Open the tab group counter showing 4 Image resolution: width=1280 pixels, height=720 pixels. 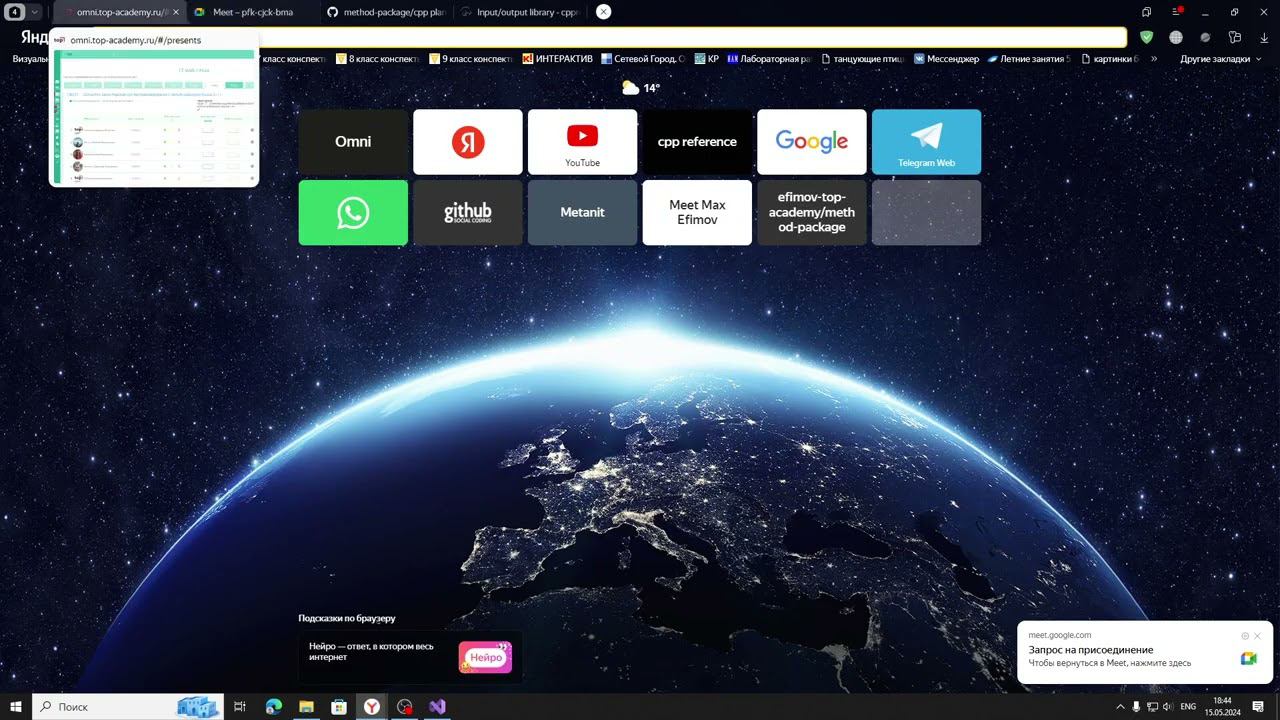click(16, 12)
